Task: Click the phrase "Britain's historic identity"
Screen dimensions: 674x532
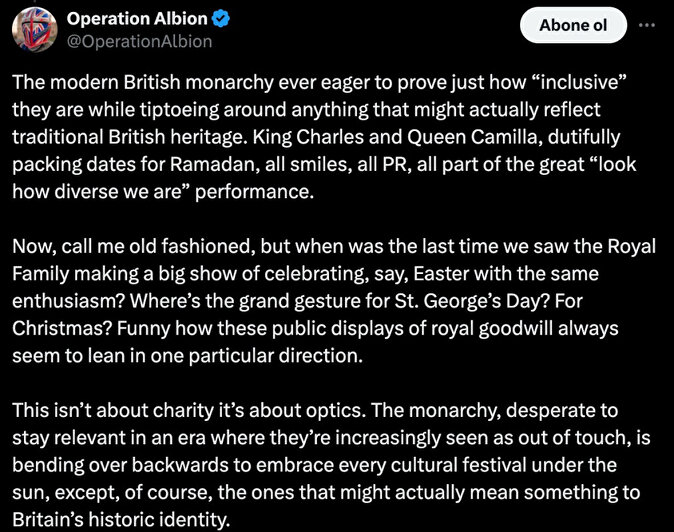Action: click(x=123, y=519)
